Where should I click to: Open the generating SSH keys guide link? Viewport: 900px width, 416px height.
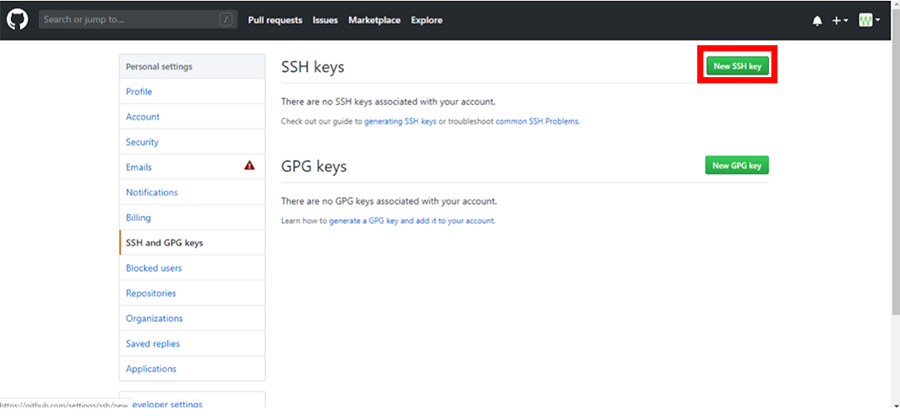[401, 122]
